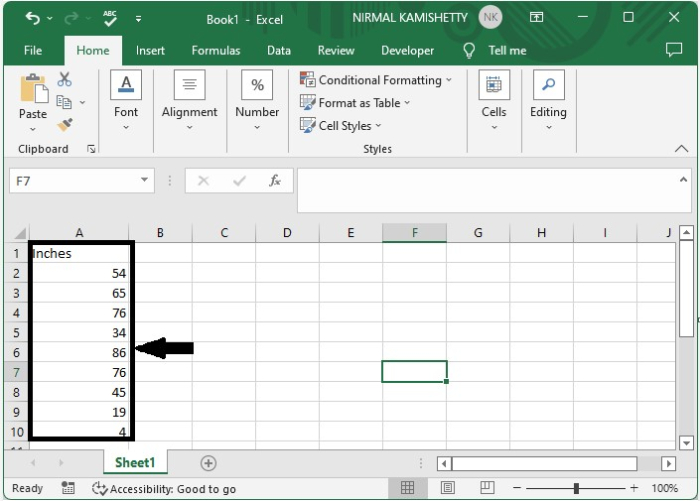The height and width of the screenshot is (501, 700).
Task: Click inside the formula bar
Action: (x=487, y=190)
